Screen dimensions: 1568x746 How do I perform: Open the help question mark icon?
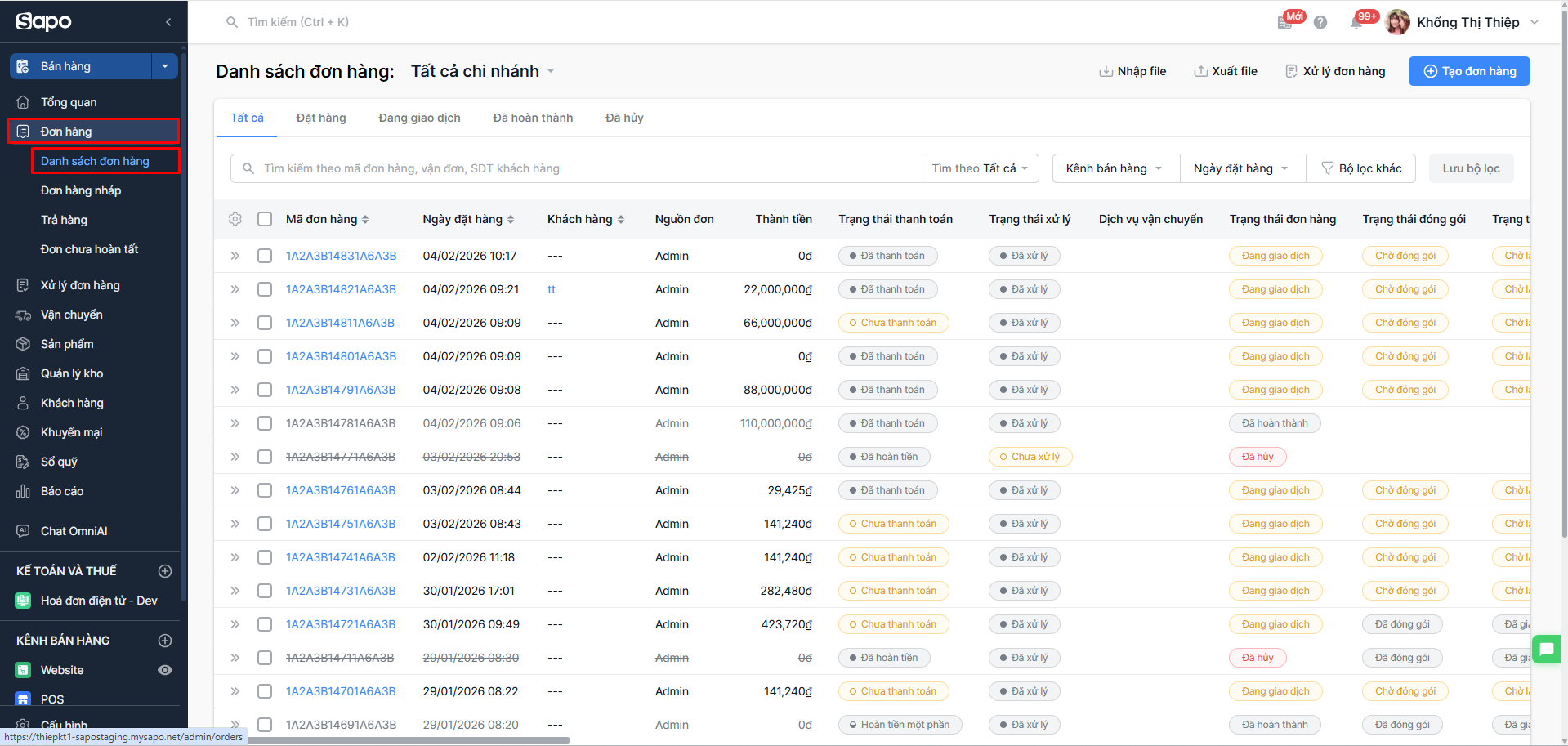(1320, 22)
